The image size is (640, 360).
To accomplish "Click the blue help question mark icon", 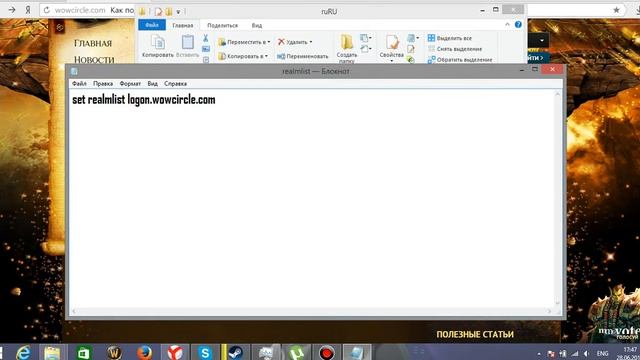I will click(x=518, y=24).
